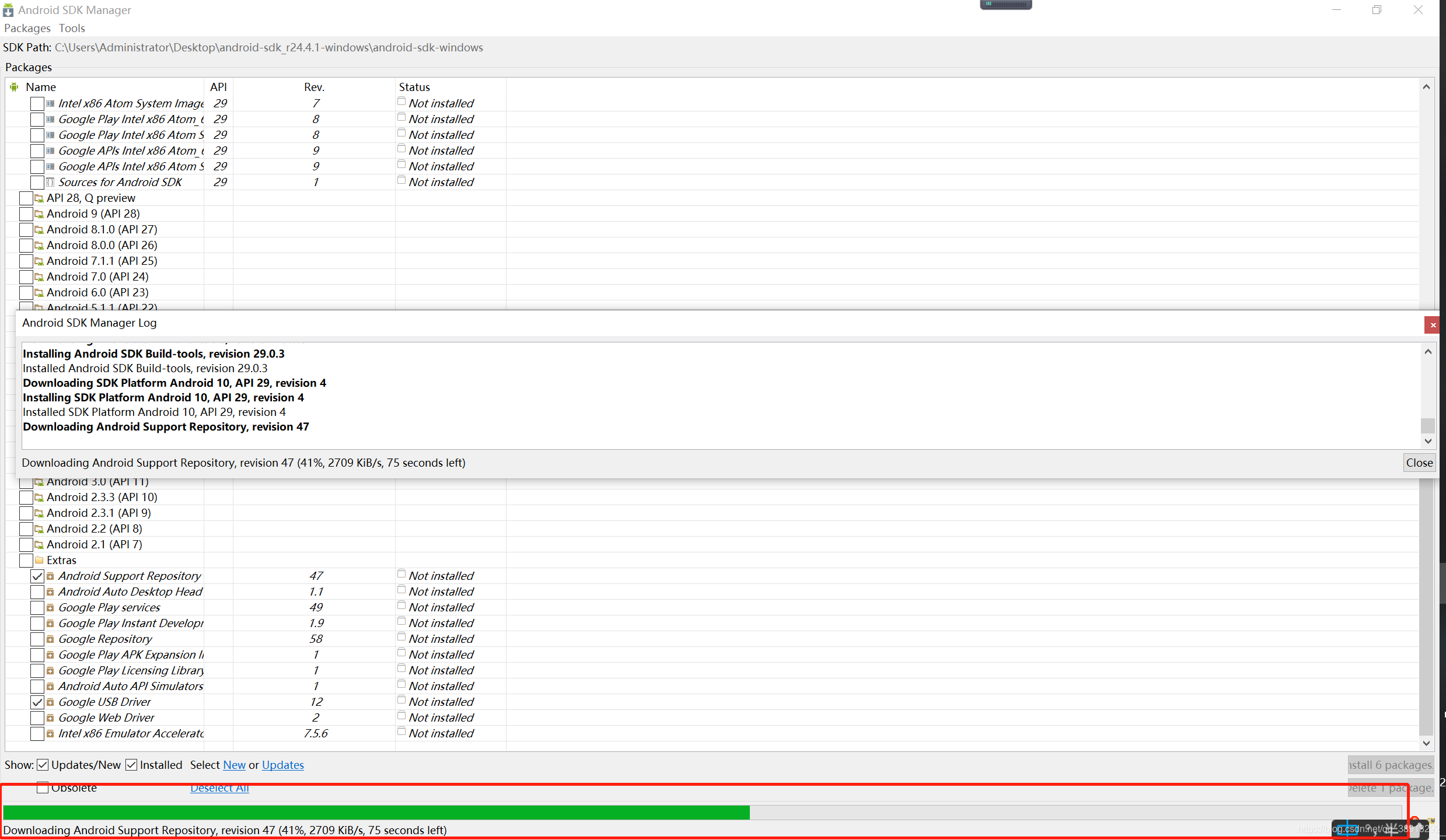Click the Sources for Android SDK document icon
Screen dimensions: 1446x840
[x=50, y=182]
